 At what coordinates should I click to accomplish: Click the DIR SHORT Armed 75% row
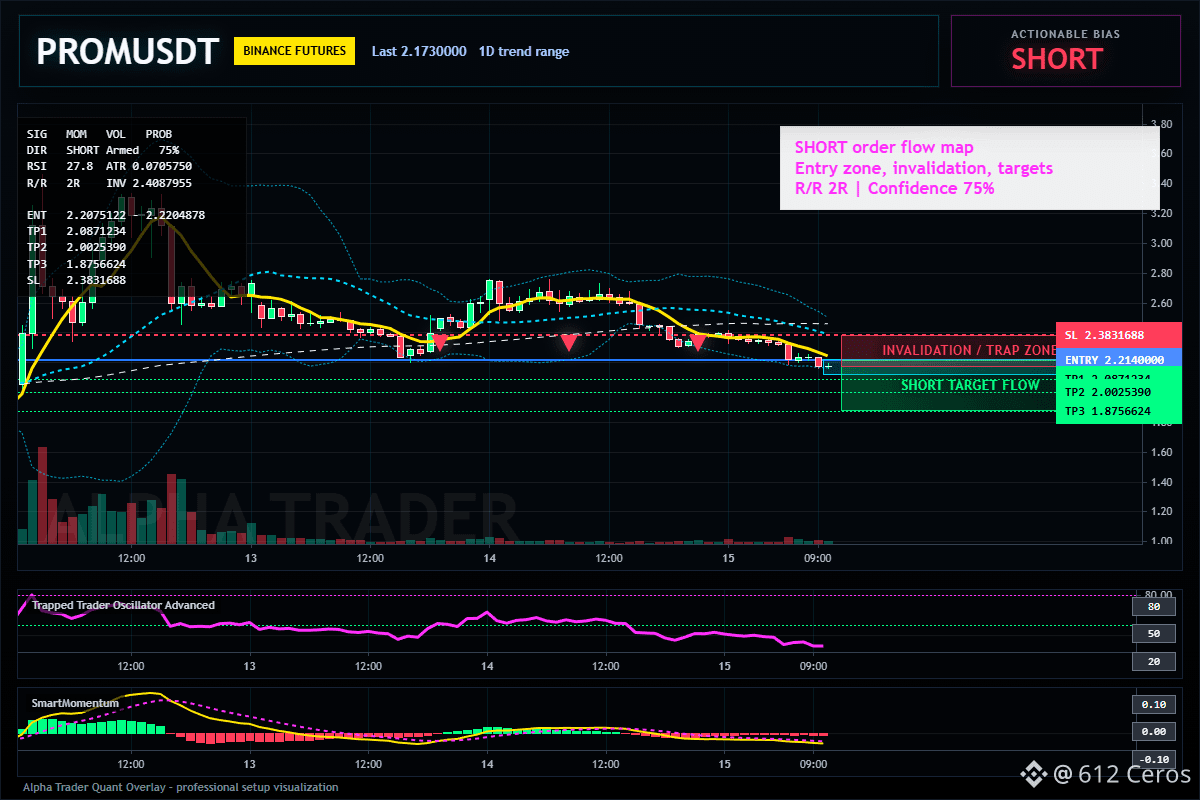click(103, 149)
